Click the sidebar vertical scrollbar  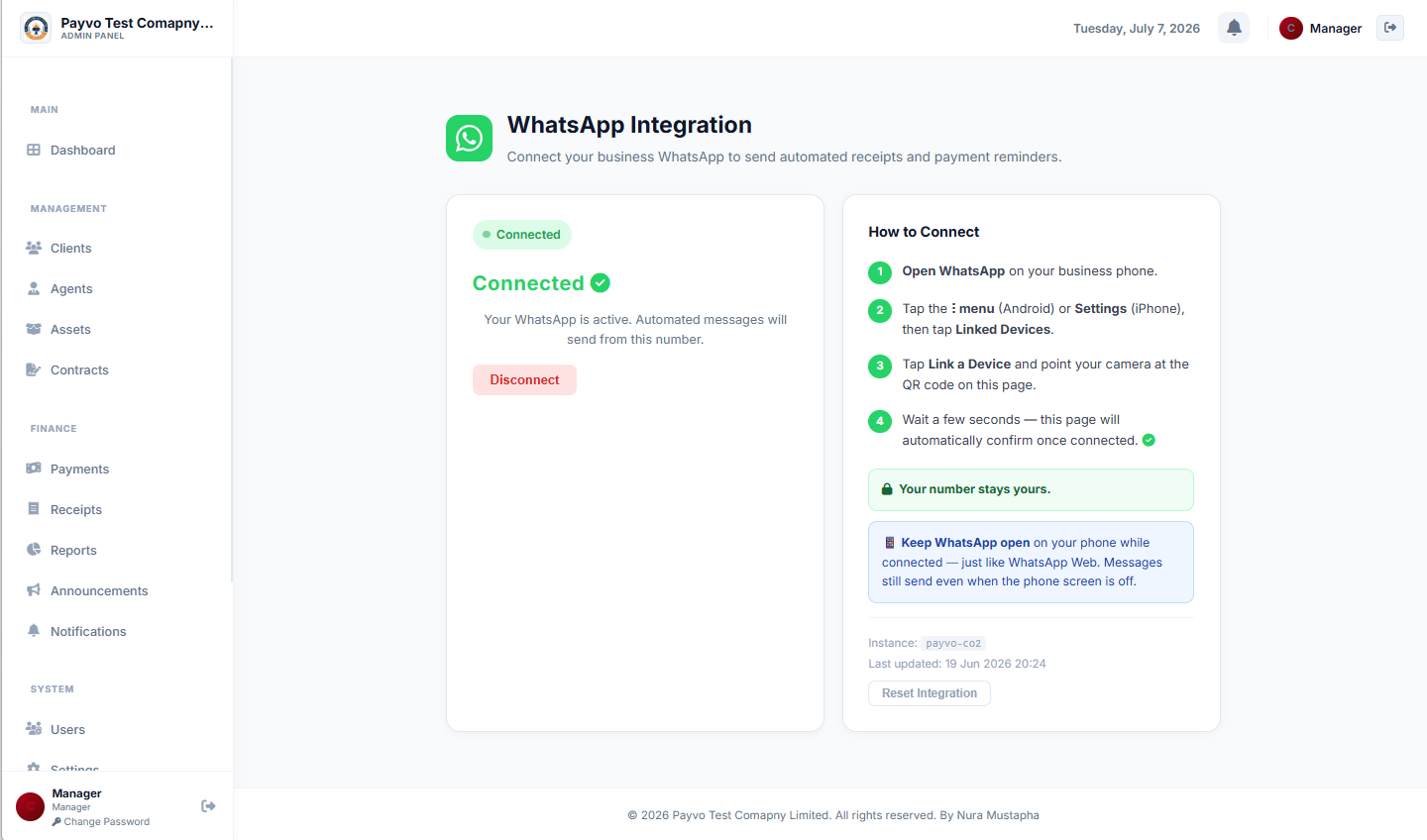[232, 320]
